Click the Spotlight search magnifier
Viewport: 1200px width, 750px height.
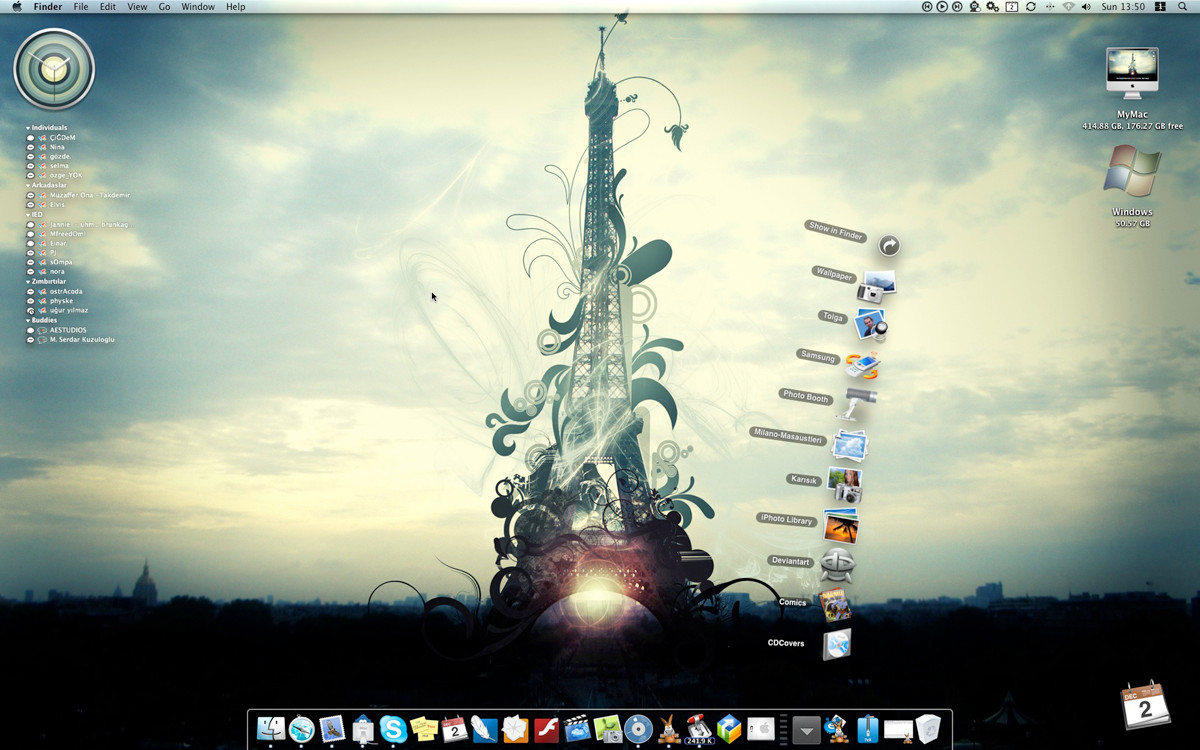(1184, 7)
